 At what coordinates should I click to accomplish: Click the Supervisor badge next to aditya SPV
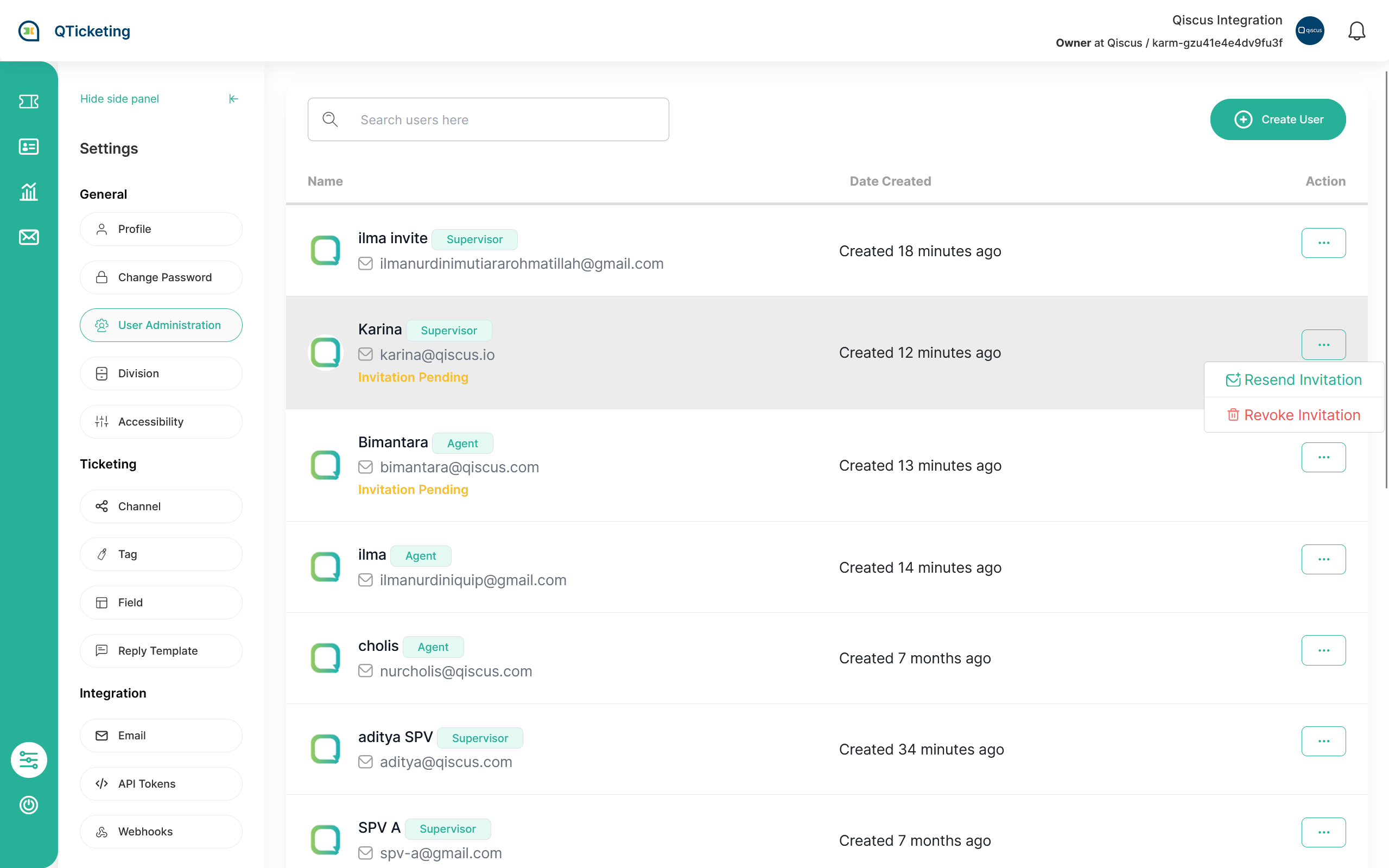click(480, 738)
